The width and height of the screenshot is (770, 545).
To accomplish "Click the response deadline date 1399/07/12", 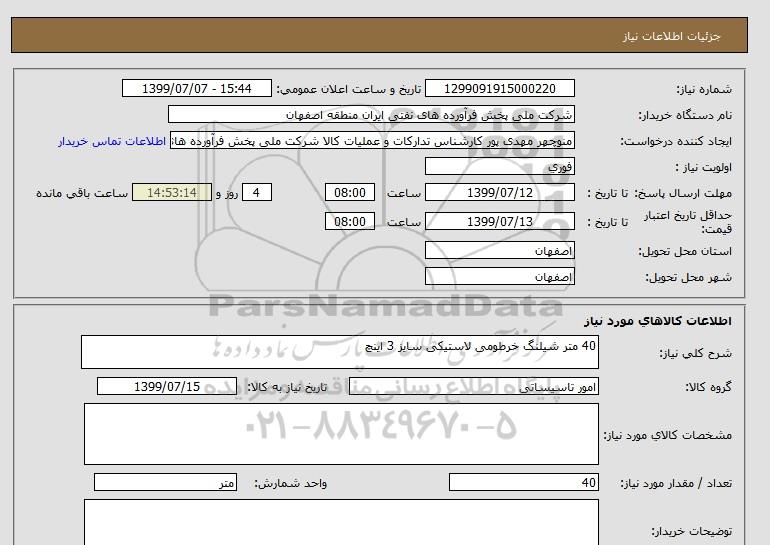I will pyautogui.click(x=499, y=192).
